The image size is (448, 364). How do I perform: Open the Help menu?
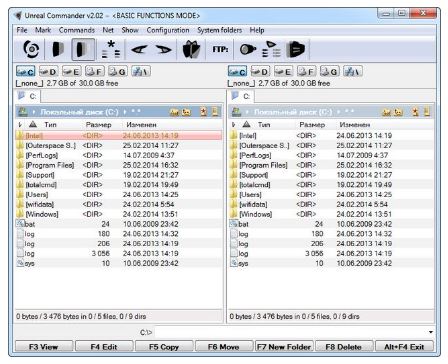point(257,30)
